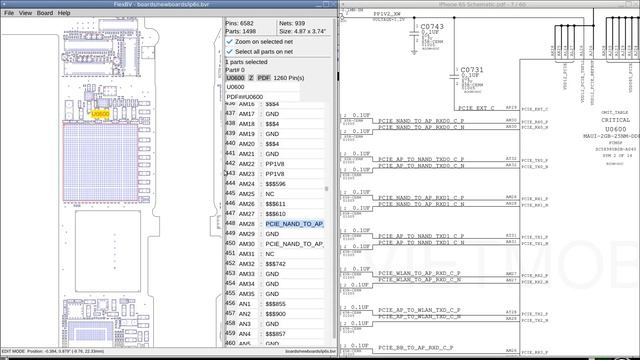
Task: Select the $$$855 net on pin AN1
Action: (x=276, y=304)
